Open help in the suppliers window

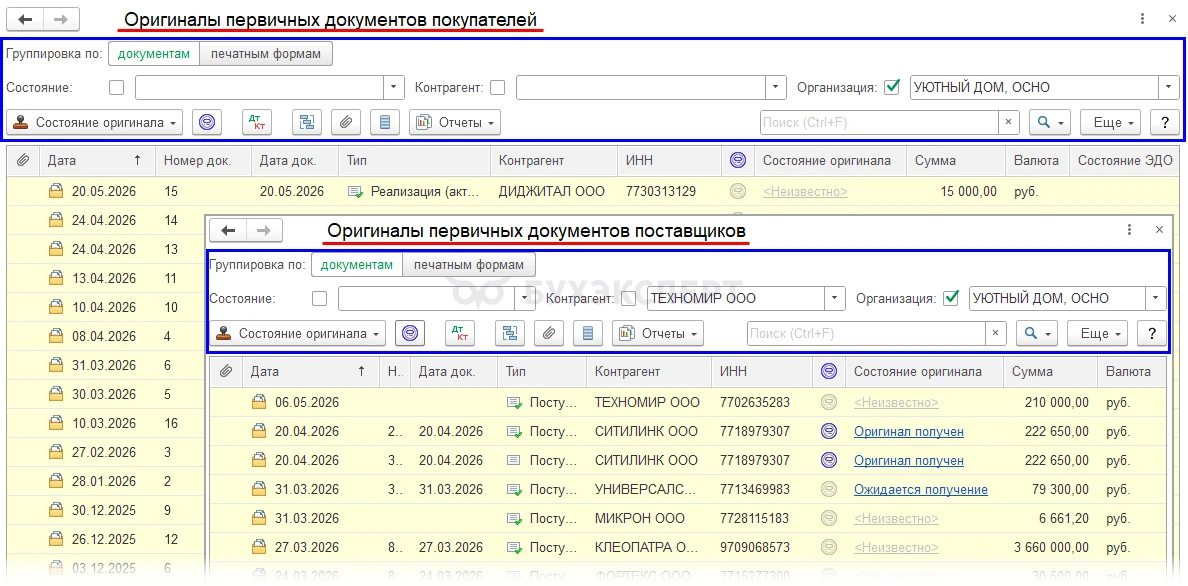(1152, 333)
